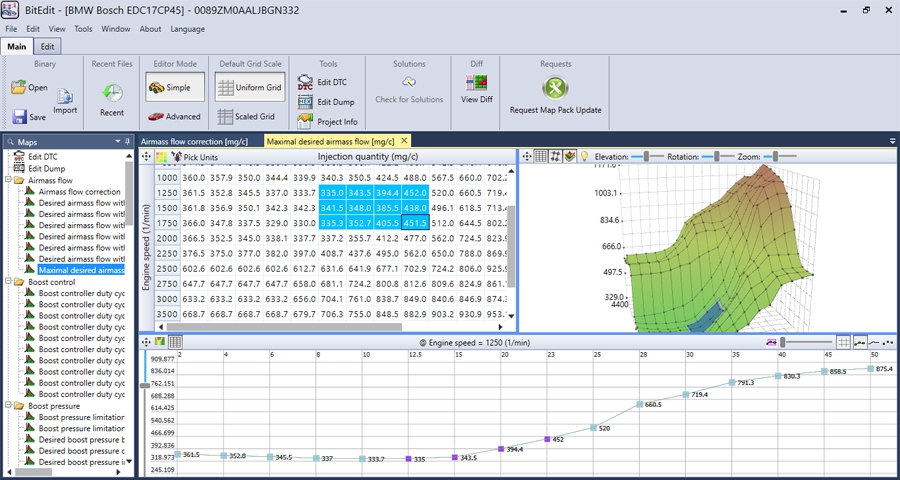Open the Tools menu
Screen dimensions: 900x480
[83, 29]
